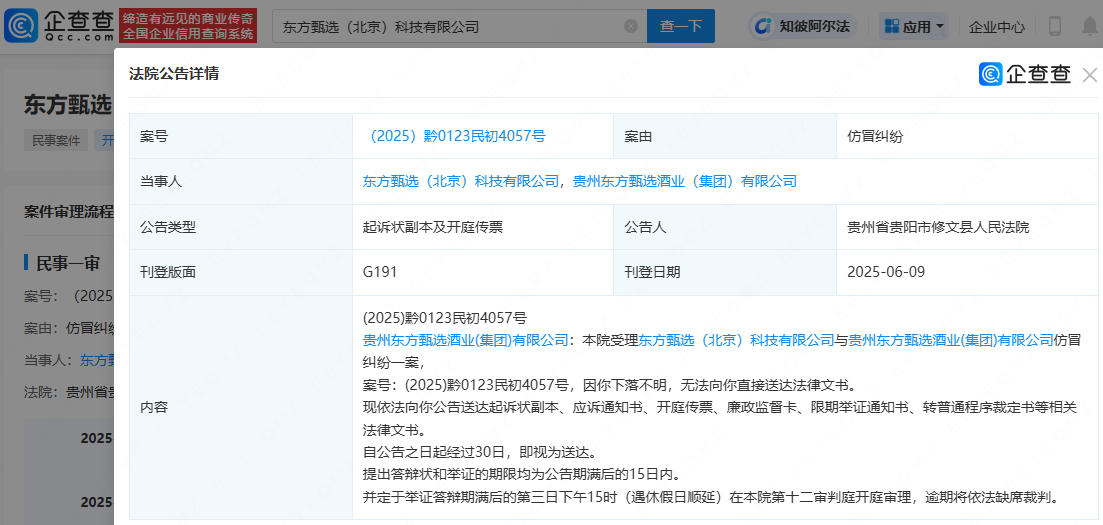
Task: Click the 民事案件 tag behind dialog
Action: 56,139
